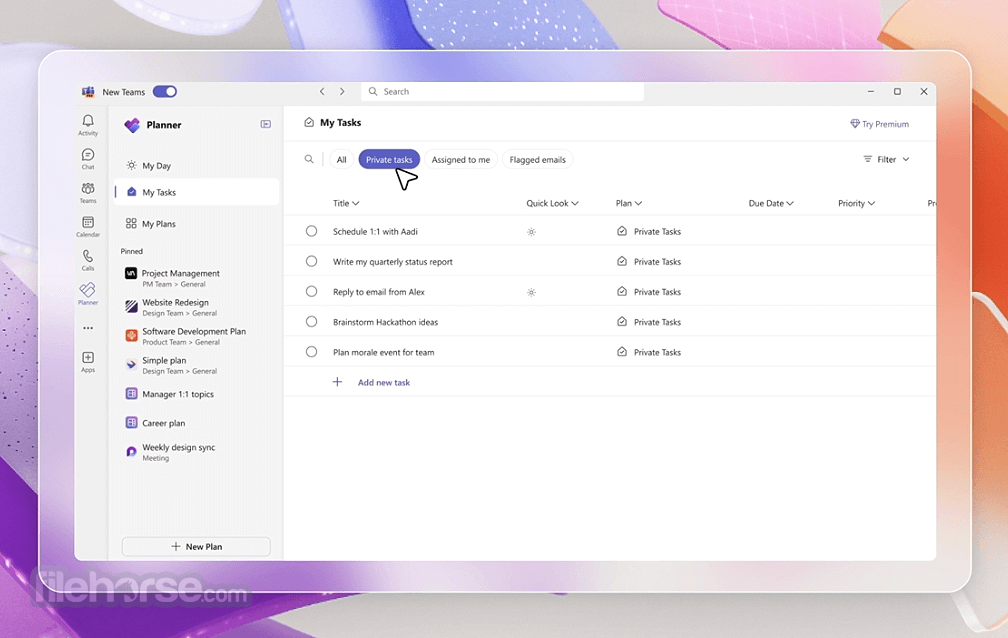Click the task search magnifier icon
The width and height of the screenshot is (1008, 638).
click(309, 159)
